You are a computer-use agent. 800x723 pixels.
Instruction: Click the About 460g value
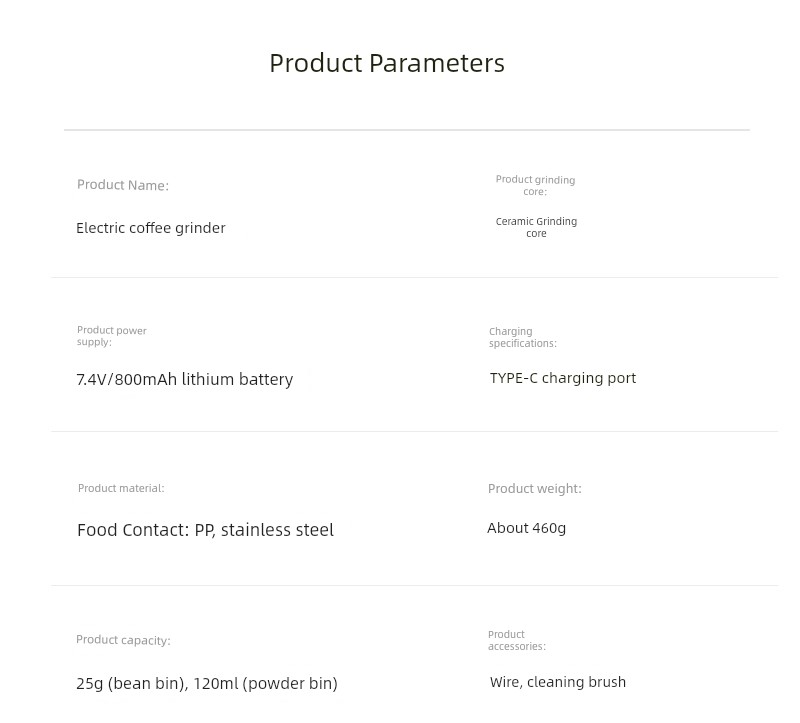527,528
